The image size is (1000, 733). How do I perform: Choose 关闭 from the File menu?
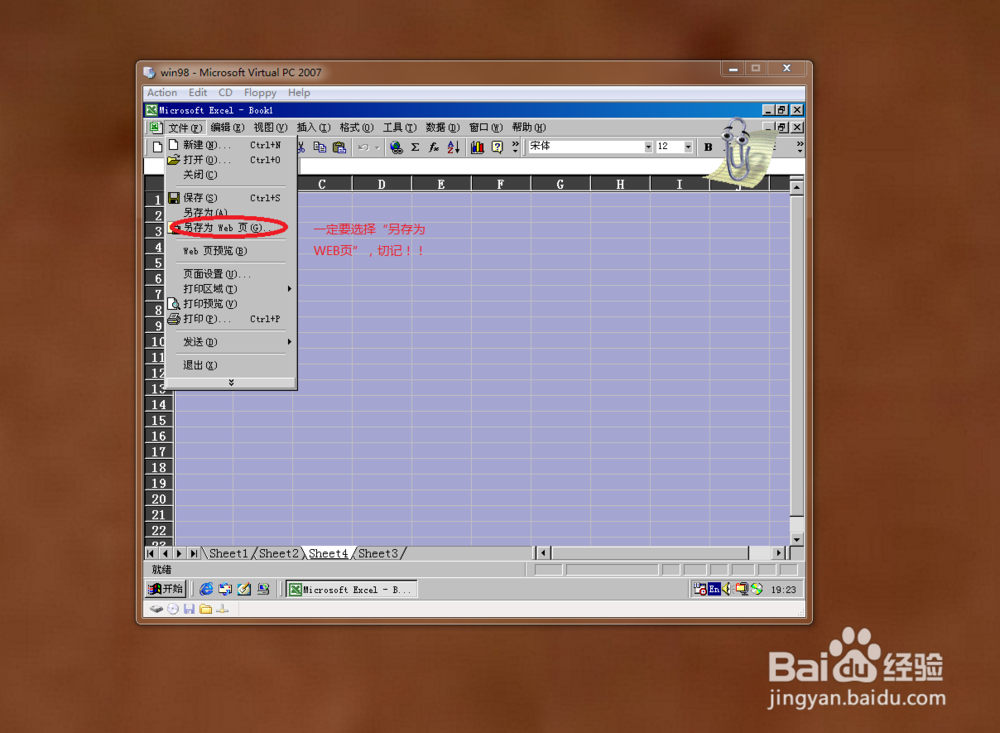pyautogui.click(x=231, y=175)
